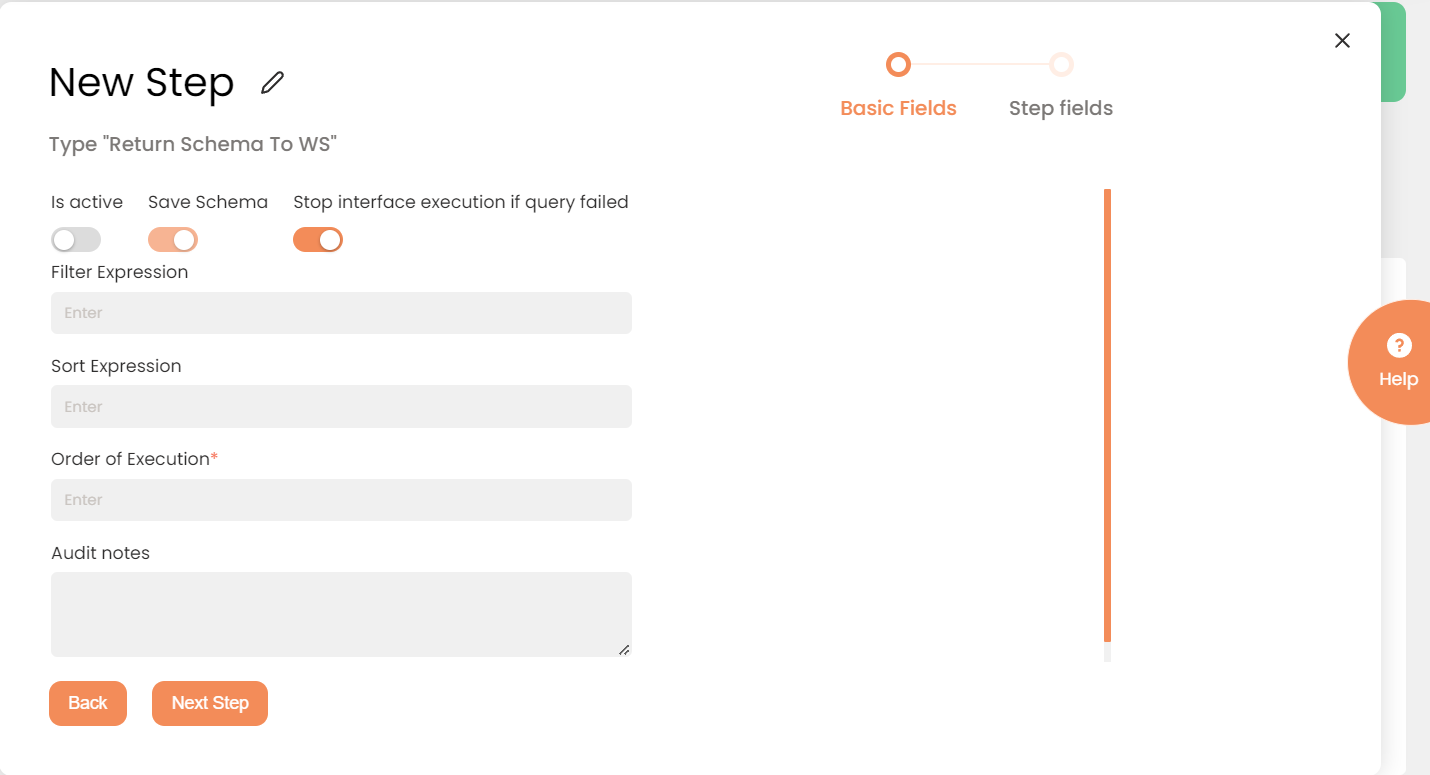
Task: Focus the Filter Expression input field
Action: click(x=341, y=313)
